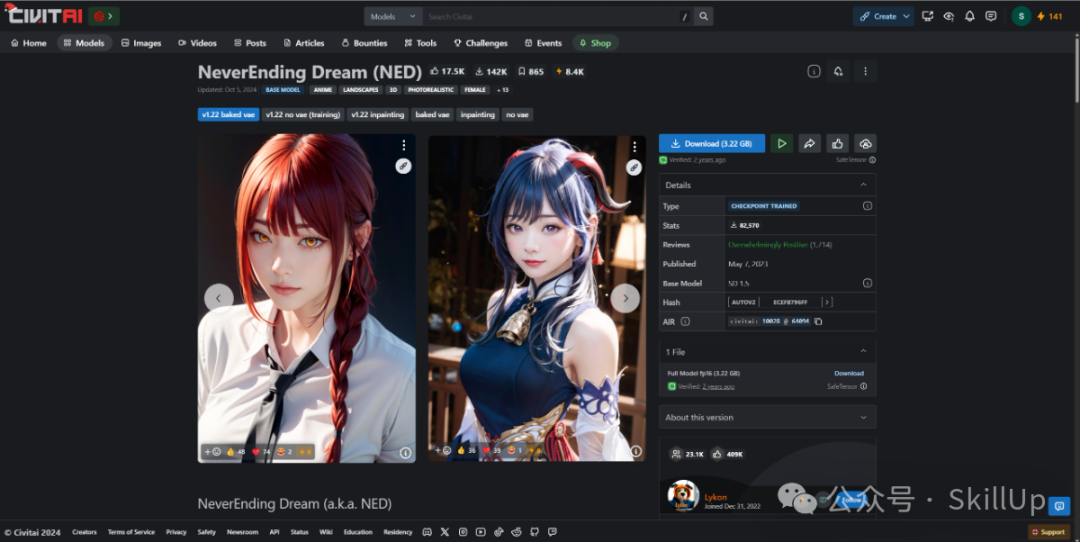Click Download link in 1 File section
Viewport: 1080px width, 542px height.
849,373
